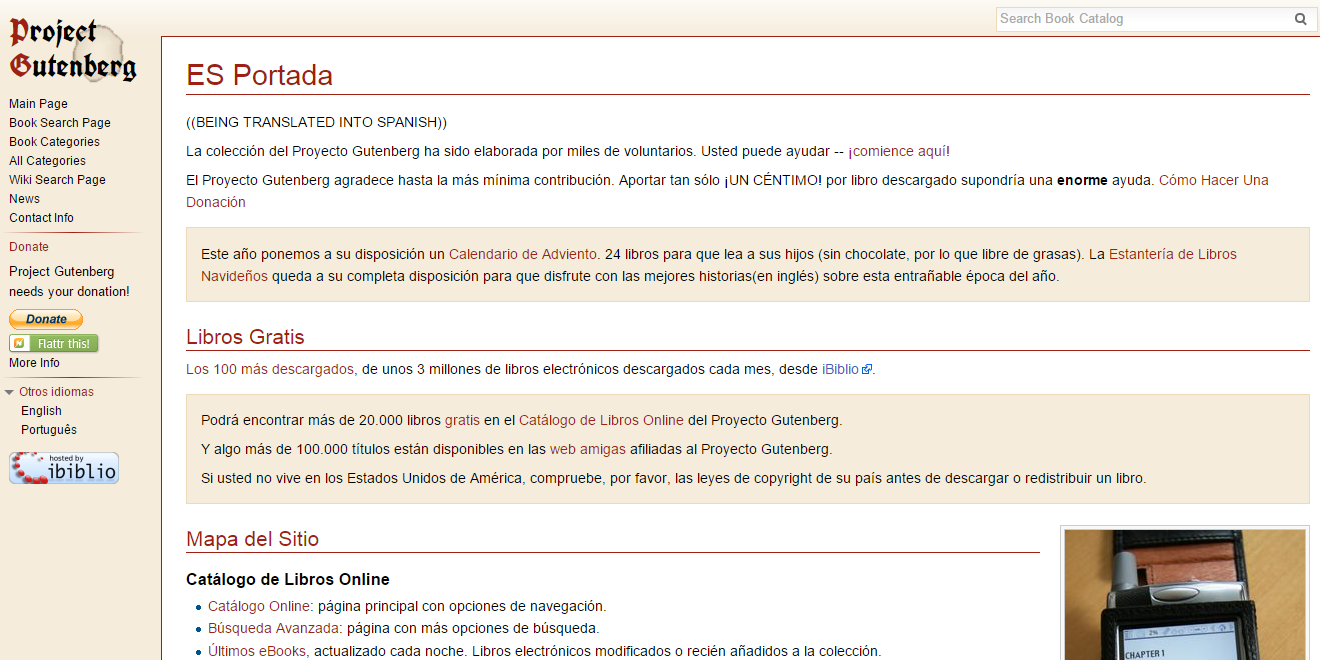Follow the ¡comience aquí link
The width and height of the screenshot is (1320, 660).
(x=897, y=151)
